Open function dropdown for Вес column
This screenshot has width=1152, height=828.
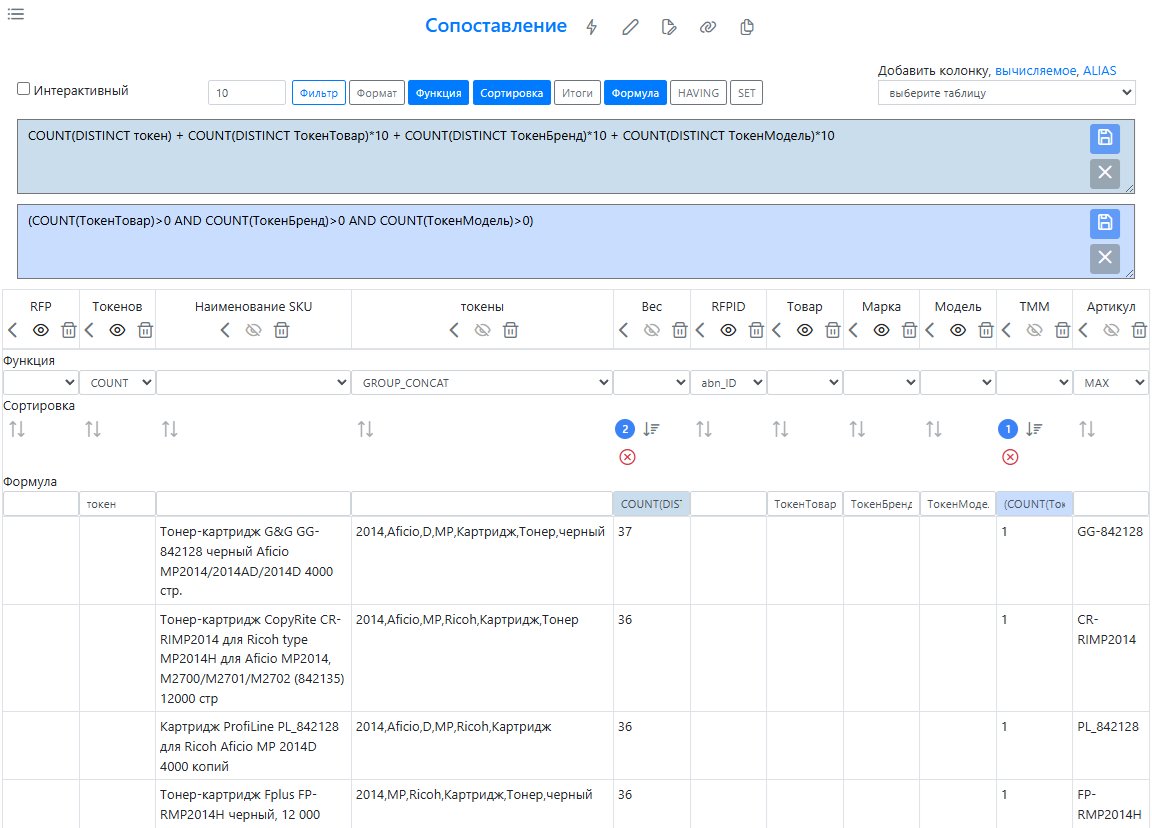[x=652, y=383]
